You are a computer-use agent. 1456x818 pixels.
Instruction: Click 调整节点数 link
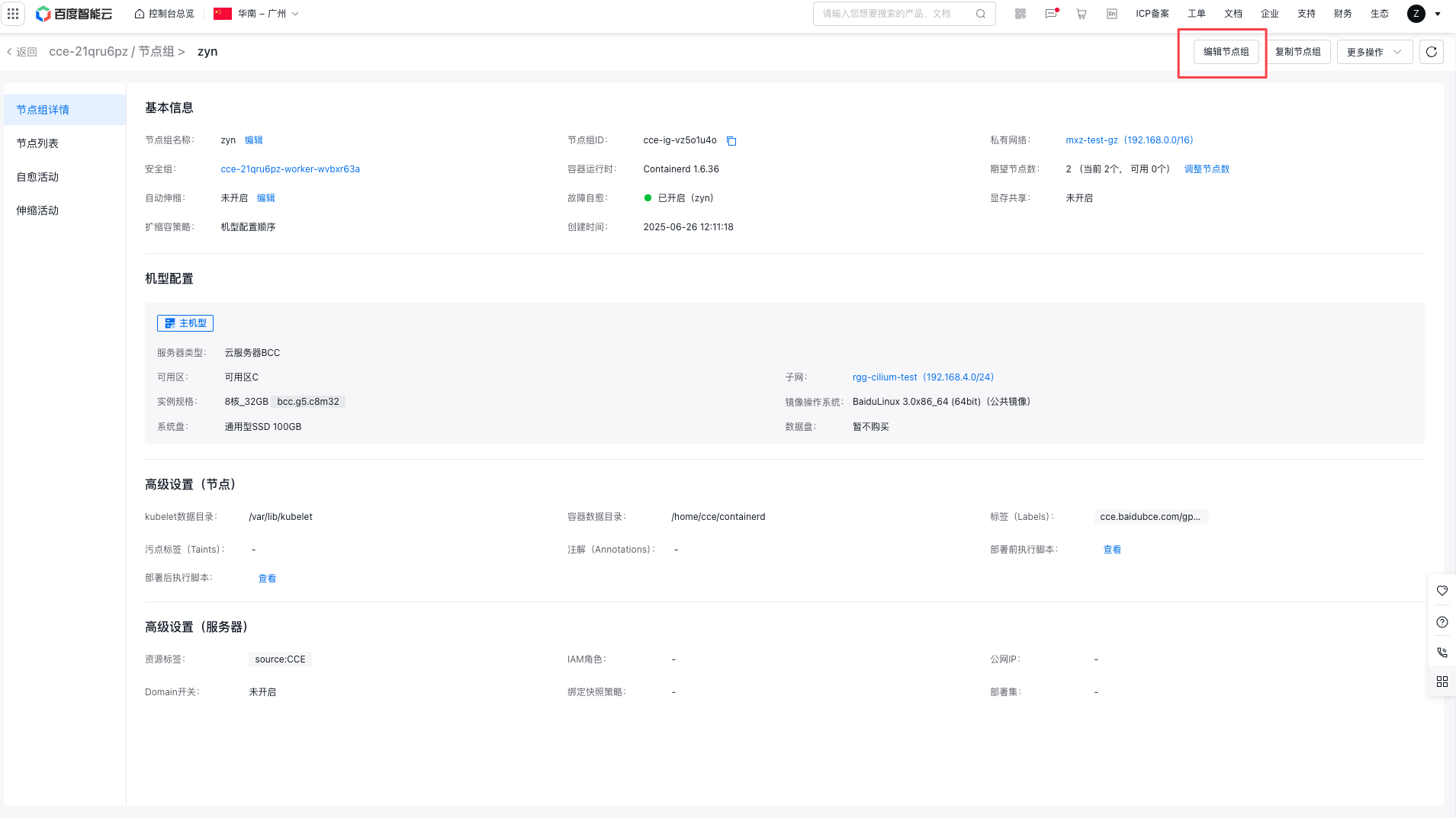click(x=1207, y=169)
